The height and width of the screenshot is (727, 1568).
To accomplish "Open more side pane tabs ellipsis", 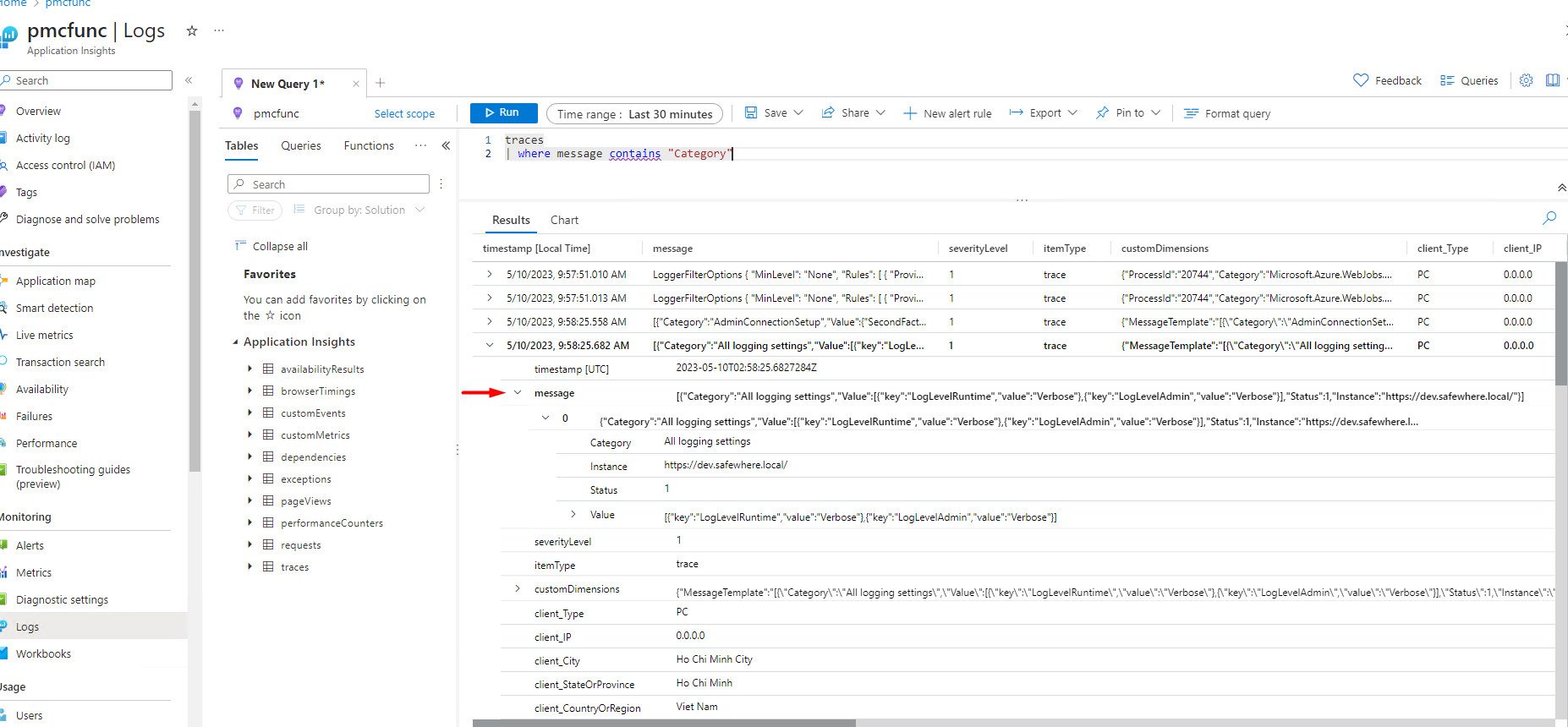I will [420, 145].
